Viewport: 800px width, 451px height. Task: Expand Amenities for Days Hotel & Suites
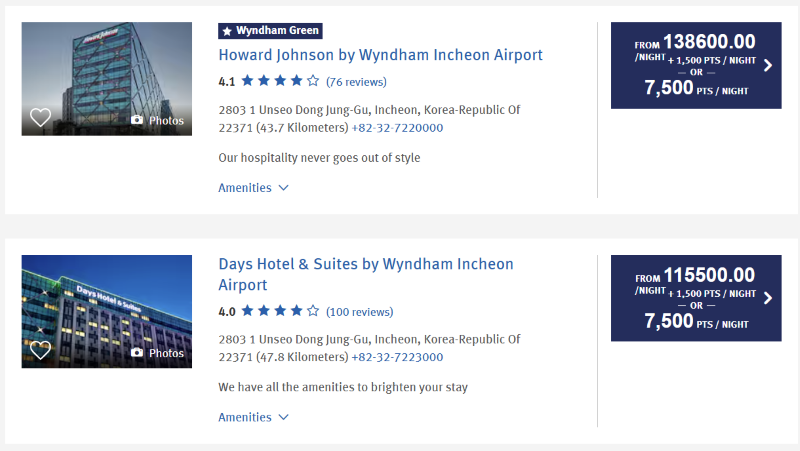(253, 418)
